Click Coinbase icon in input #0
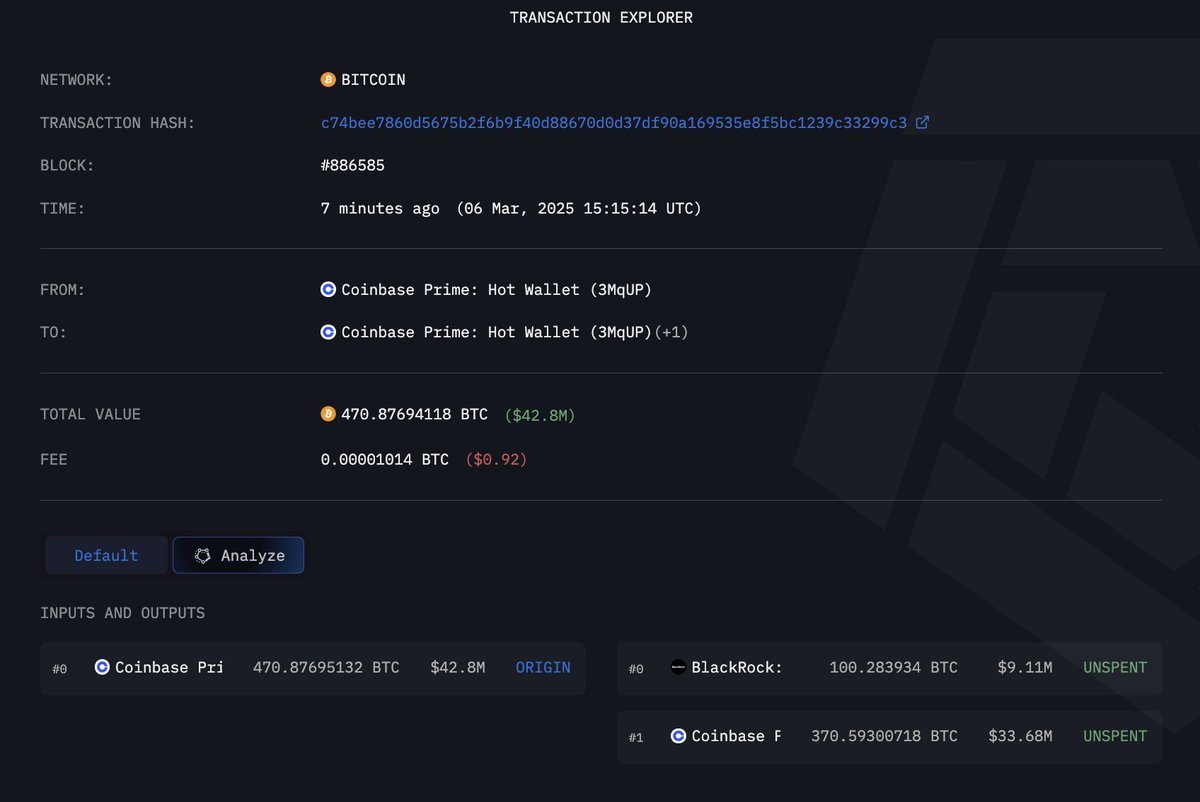This screenshot has width=1200, height=802. (102, 667)
